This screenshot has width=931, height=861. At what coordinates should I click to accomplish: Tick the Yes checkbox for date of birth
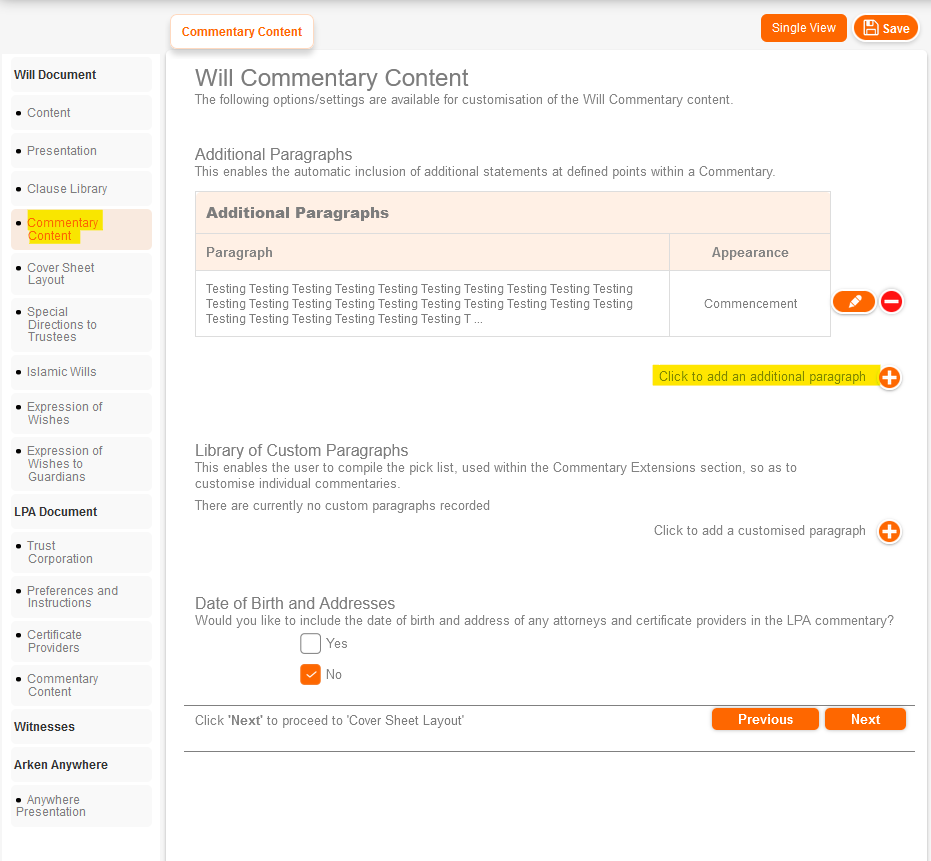pyautogui.click(x=311, y=643)
